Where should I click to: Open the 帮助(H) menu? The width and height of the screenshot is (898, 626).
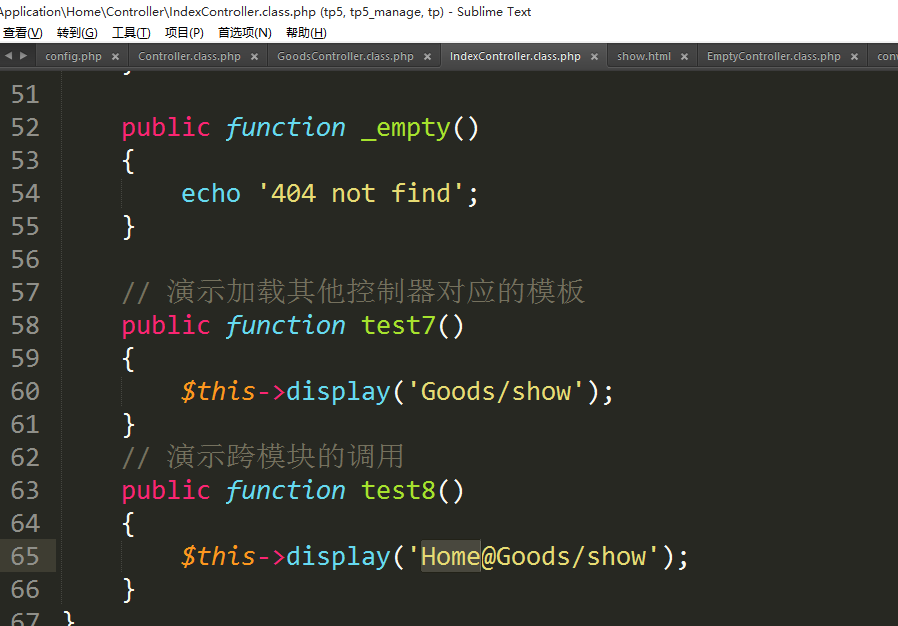[306, 33]
